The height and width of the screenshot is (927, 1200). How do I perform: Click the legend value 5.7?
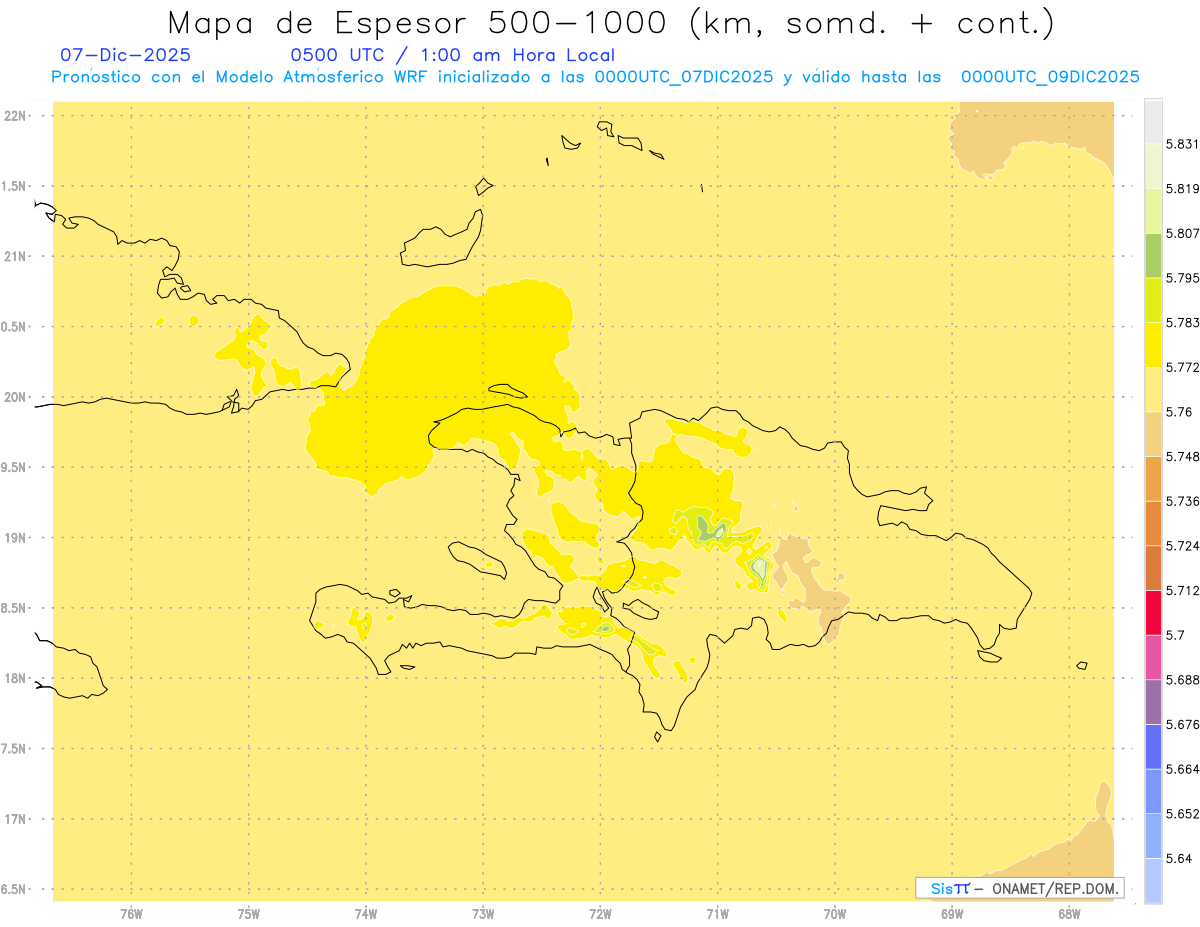[x=1175, y=635]
